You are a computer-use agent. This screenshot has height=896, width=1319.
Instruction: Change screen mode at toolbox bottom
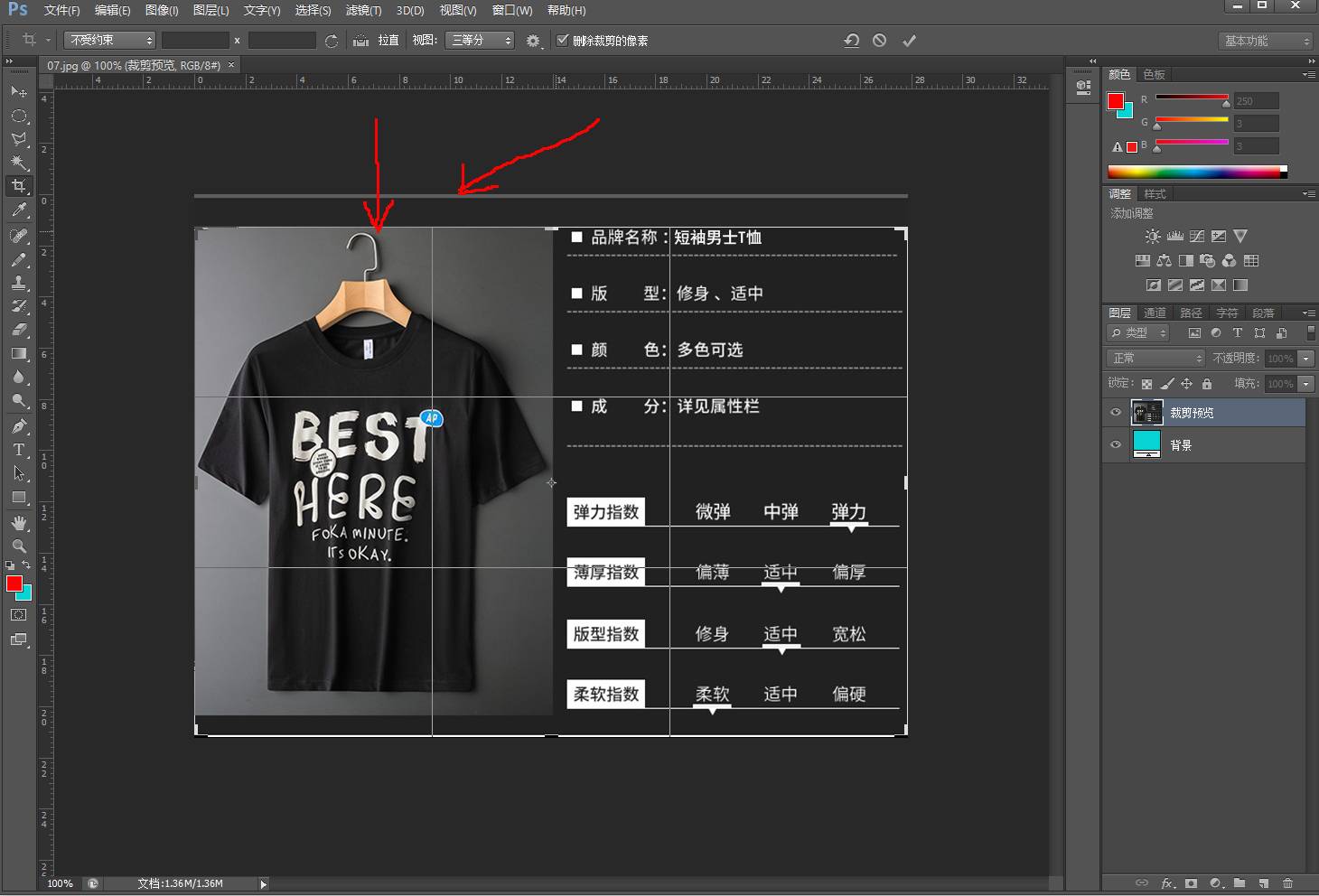point(18,639)
